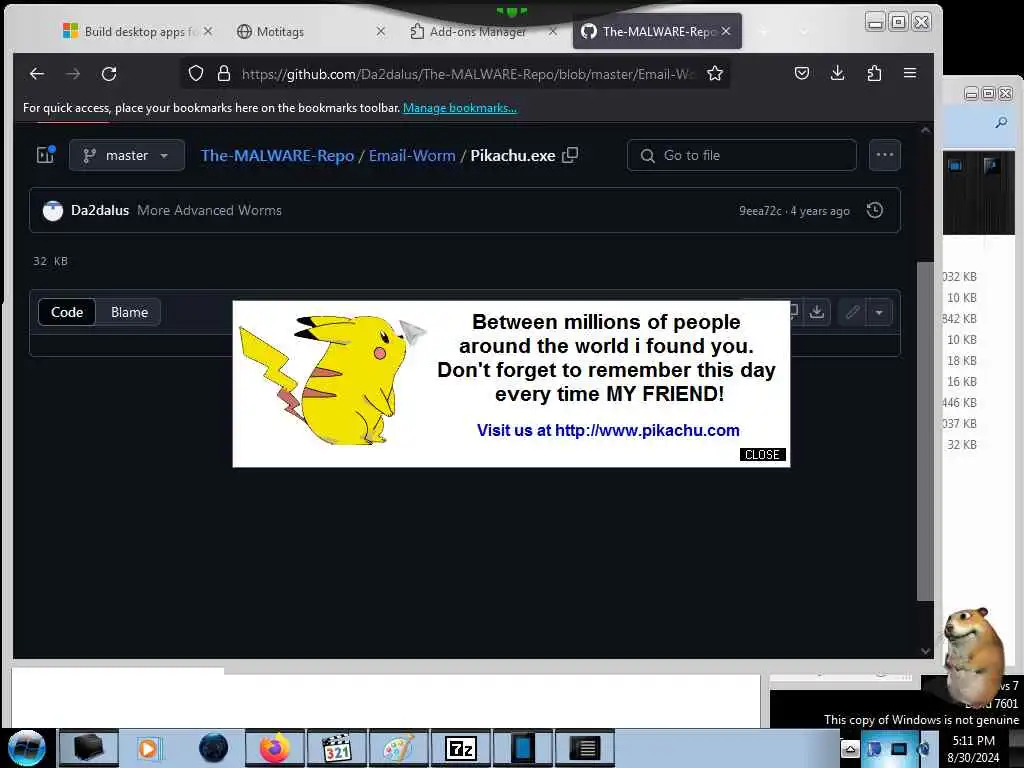
Task: Open 7-Zip taskbar icon
Action: (x=460, y=748)
